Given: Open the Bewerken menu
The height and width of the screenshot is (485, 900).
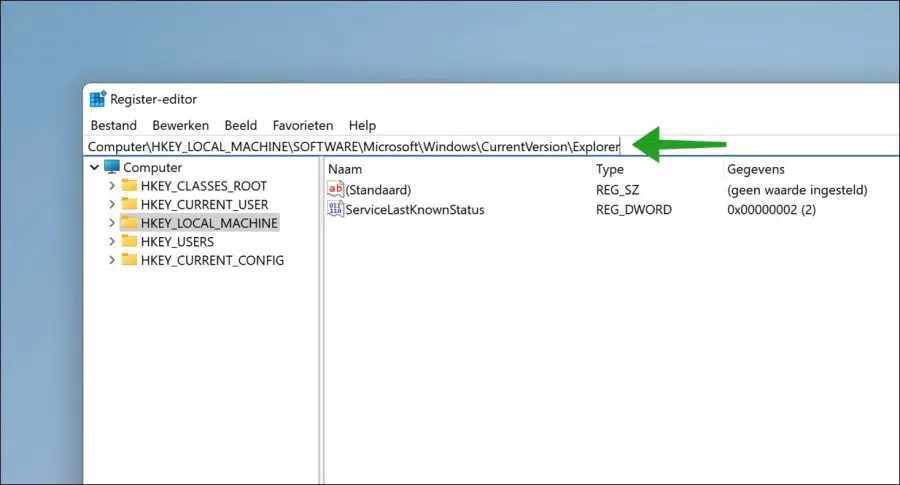Looking at the screenshot, I should pos(180,125).
